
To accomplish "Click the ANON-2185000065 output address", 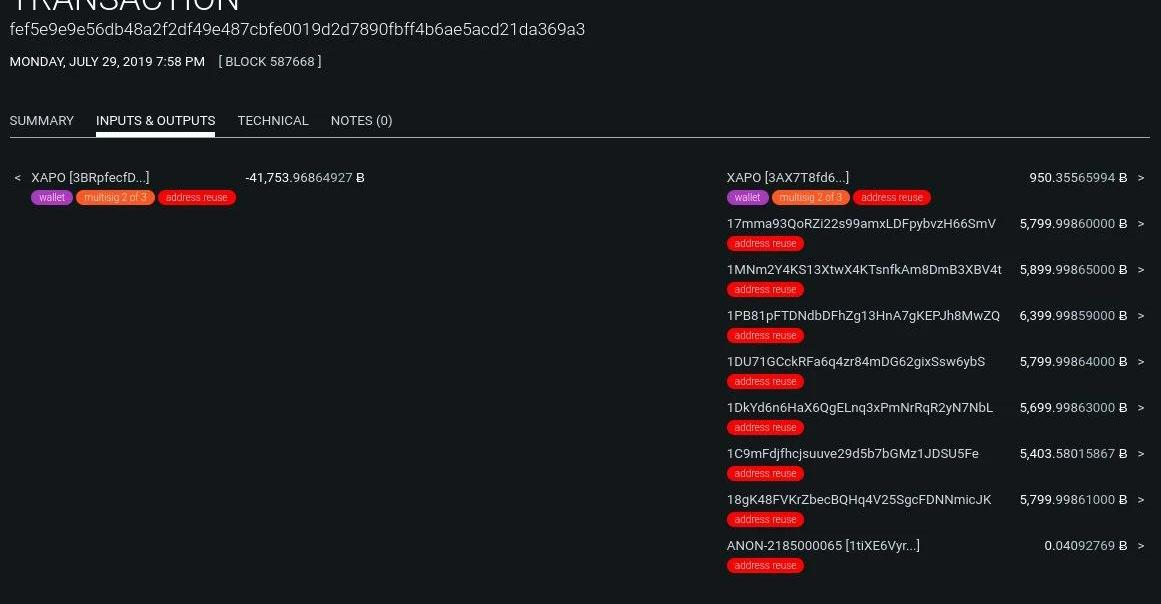I will (823, 546).
